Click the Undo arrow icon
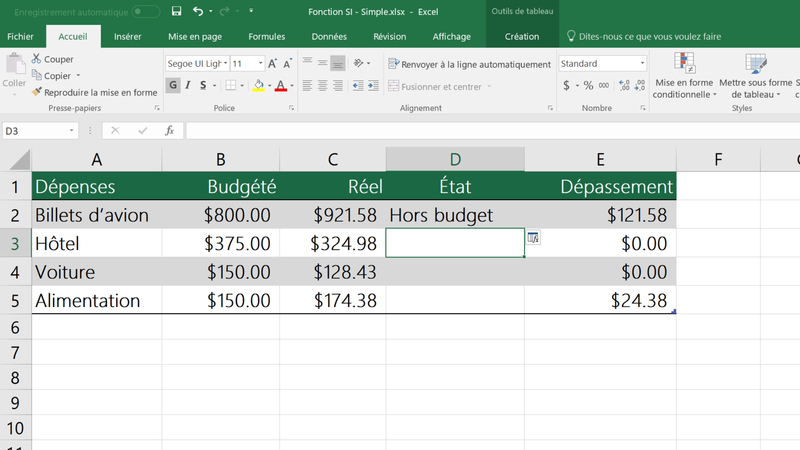This screenshot has width=800, height=450. pos(198,11)
